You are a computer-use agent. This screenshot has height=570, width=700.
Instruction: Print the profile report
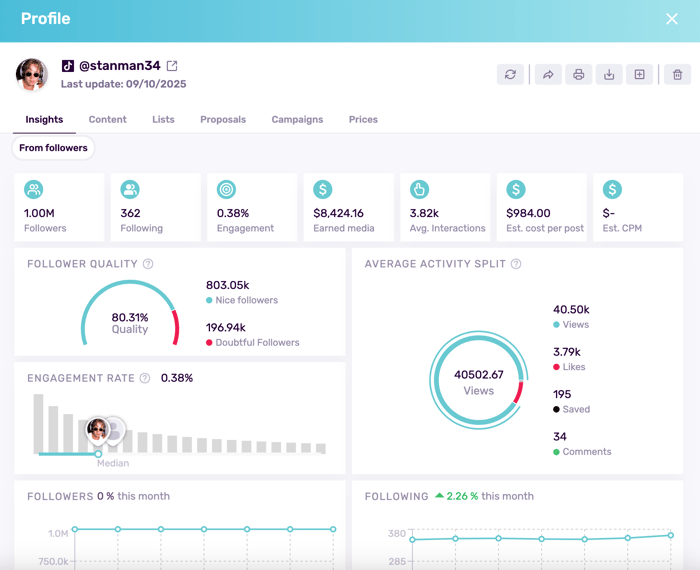[x=578, y=75]
